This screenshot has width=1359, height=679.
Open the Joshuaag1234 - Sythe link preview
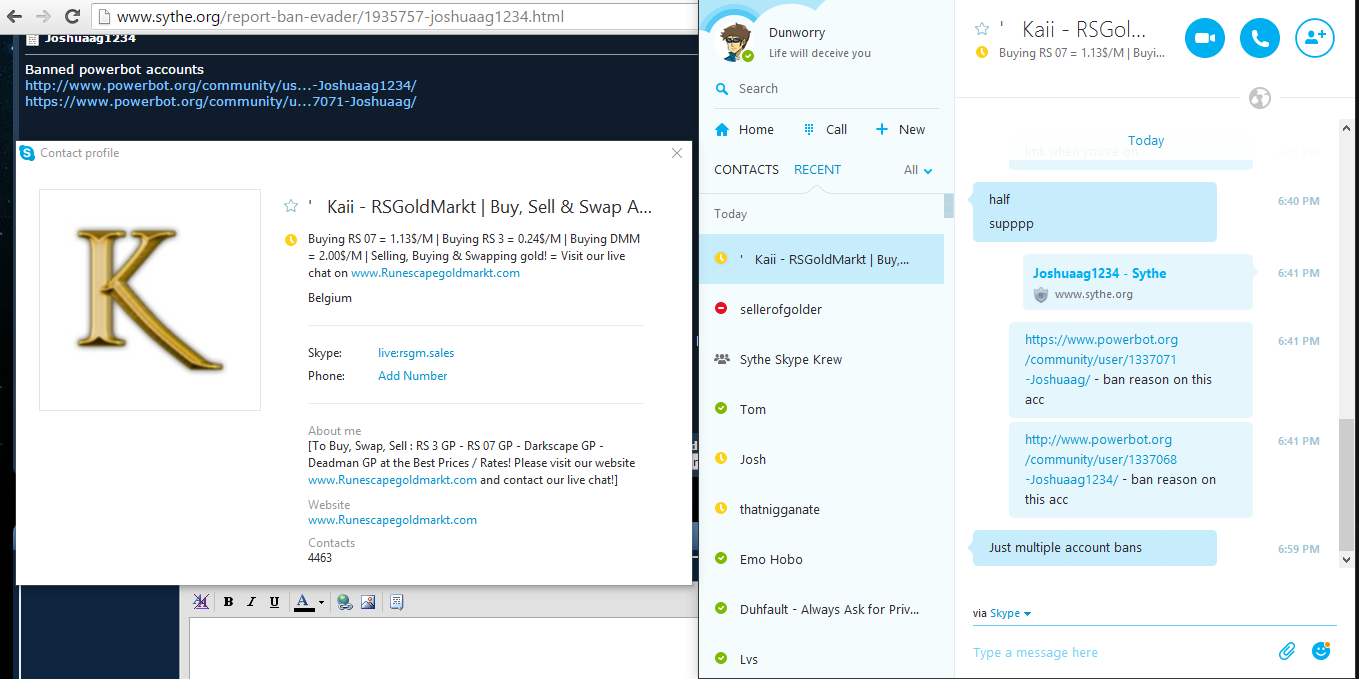pyautogui.click(x=1137, y=282)
